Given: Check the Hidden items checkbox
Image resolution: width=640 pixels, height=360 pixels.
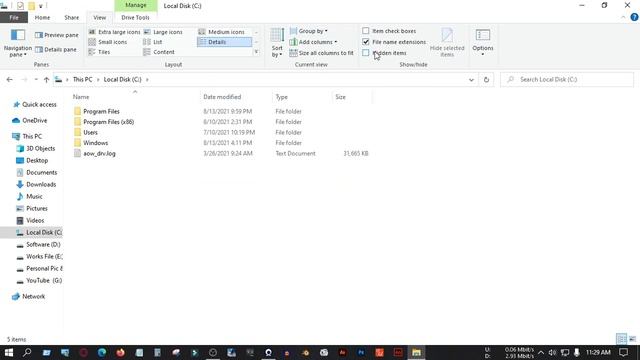Looking at the screenshot, I should [366, 53].
